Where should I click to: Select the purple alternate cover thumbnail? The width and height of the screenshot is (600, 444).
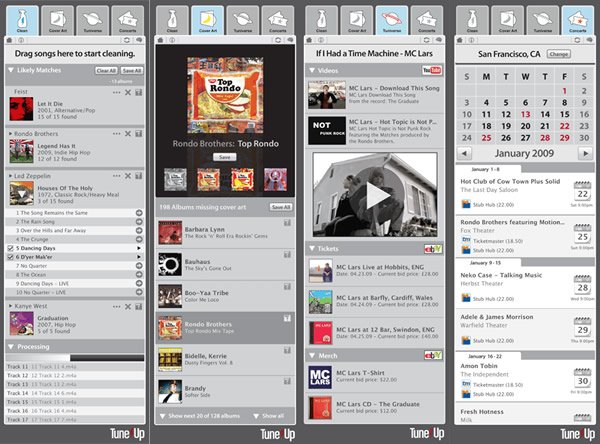(275, 179)
